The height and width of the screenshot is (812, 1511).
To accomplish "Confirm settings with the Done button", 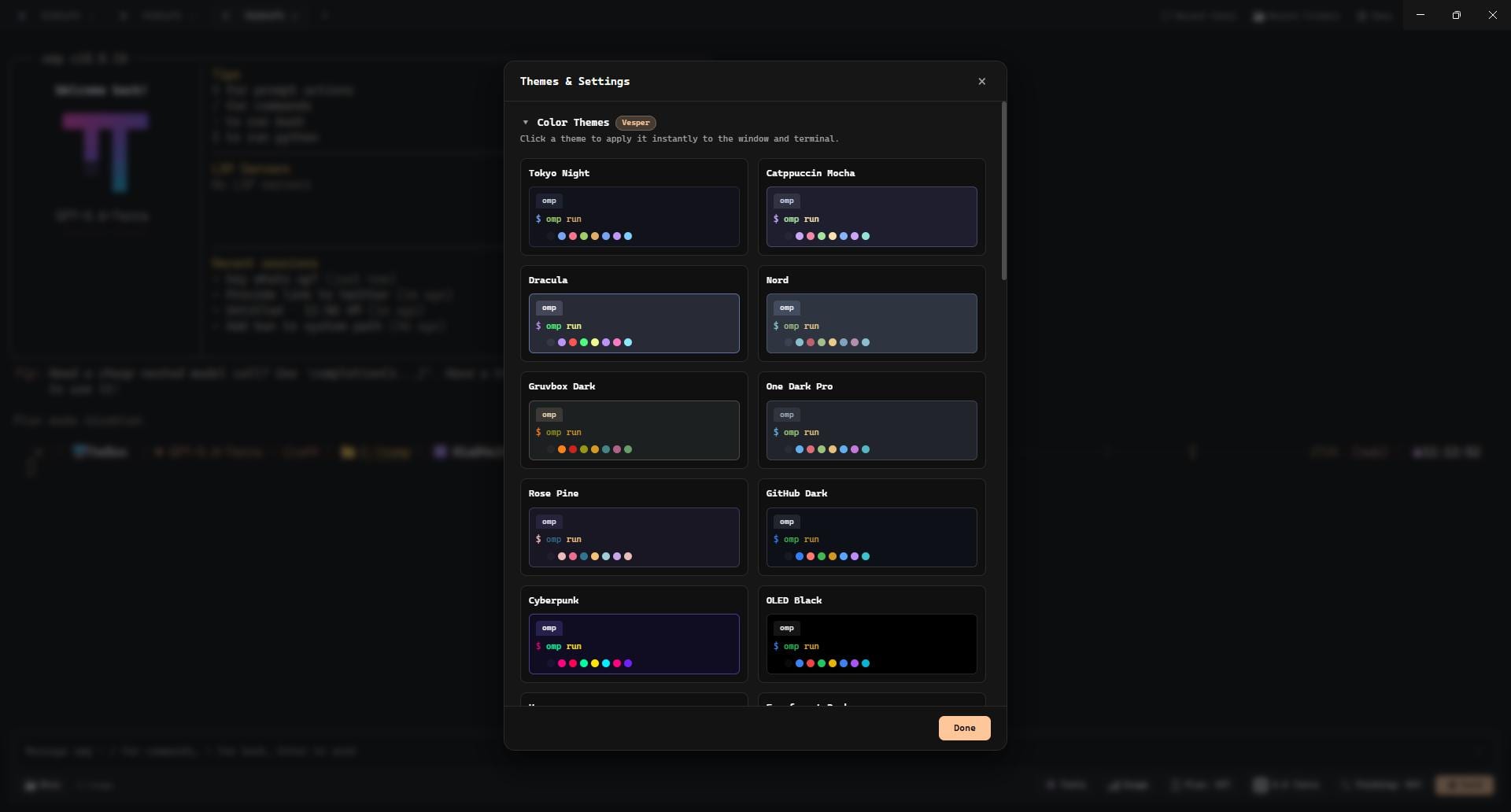I will click(x=964, y=728).
